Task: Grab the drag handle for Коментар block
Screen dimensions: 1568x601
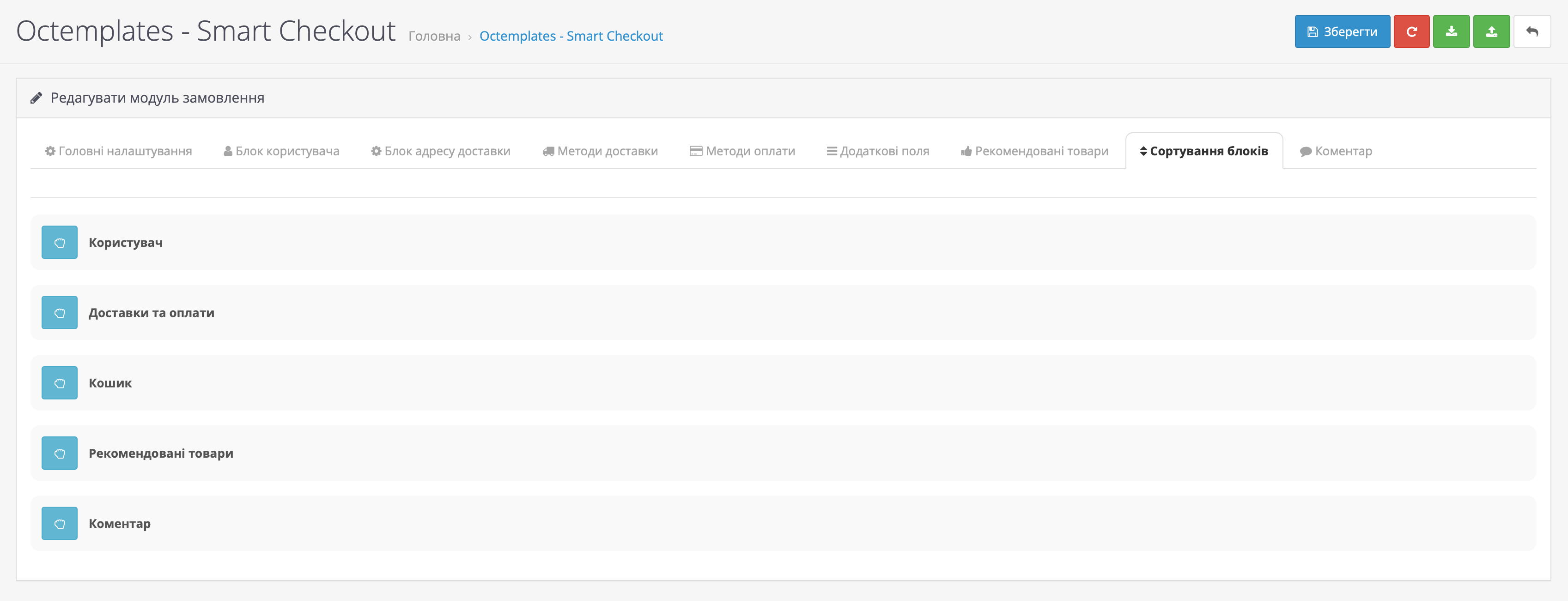Action: coord(60,523)
